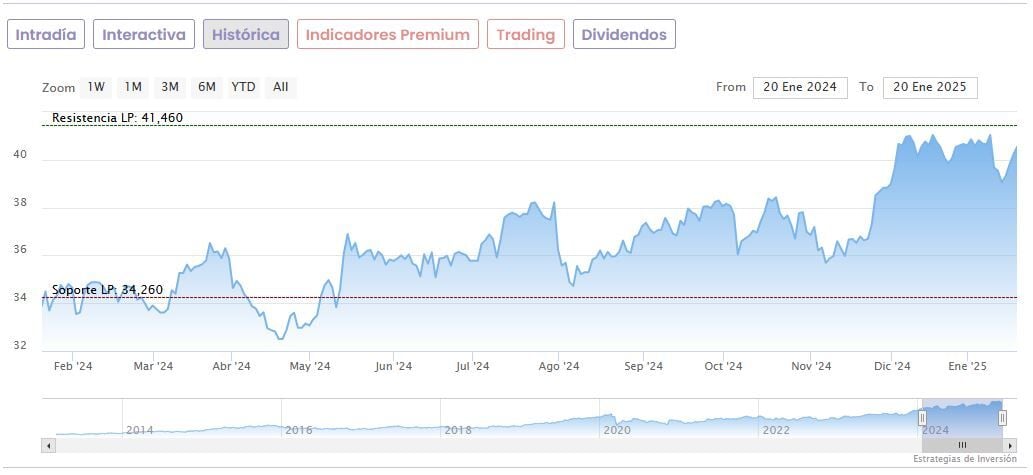
Task: Set zoom range to 1M
Action: [133, 87]
